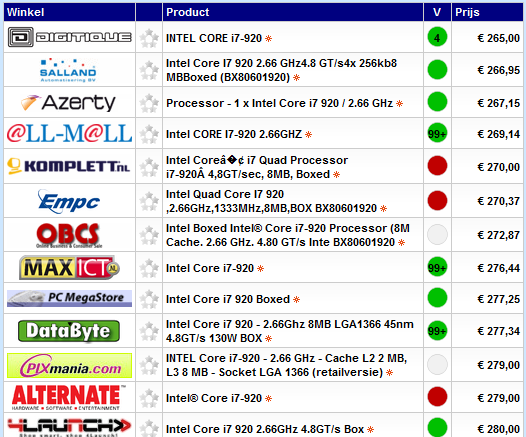Click the € 269,14 price for @LL-M@LL
Screen dimensions: 526x437
click(x=498, y=134)
